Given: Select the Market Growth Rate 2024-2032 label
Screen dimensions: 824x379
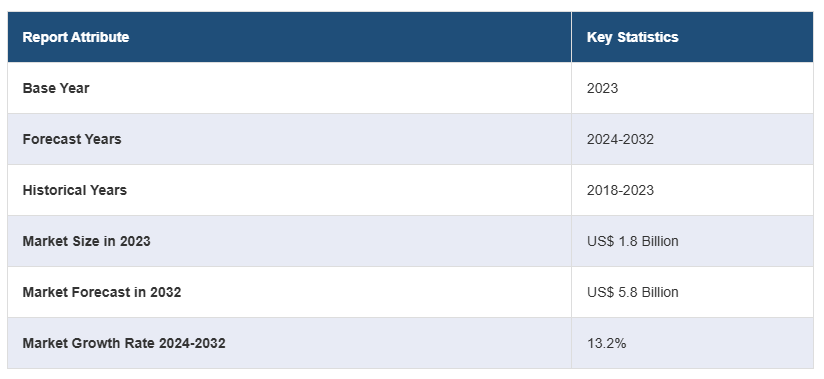Looking at the screenshot, I should pos(124,343).
